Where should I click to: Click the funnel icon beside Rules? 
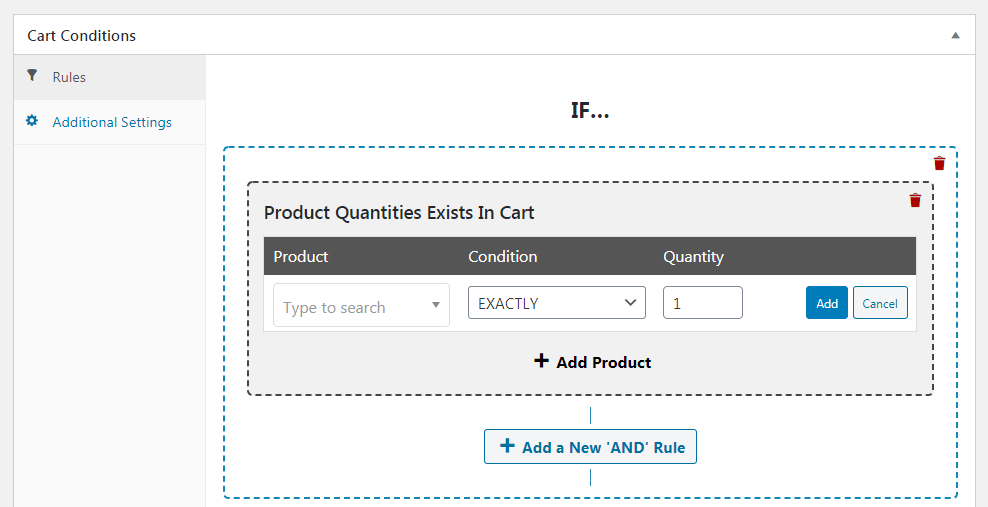[32, 76]
